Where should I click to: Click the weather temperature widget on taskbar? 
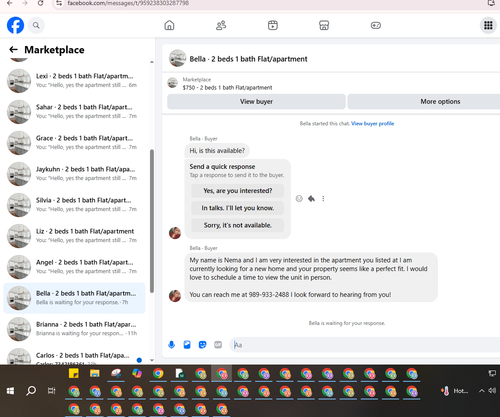tap(454, 391)
